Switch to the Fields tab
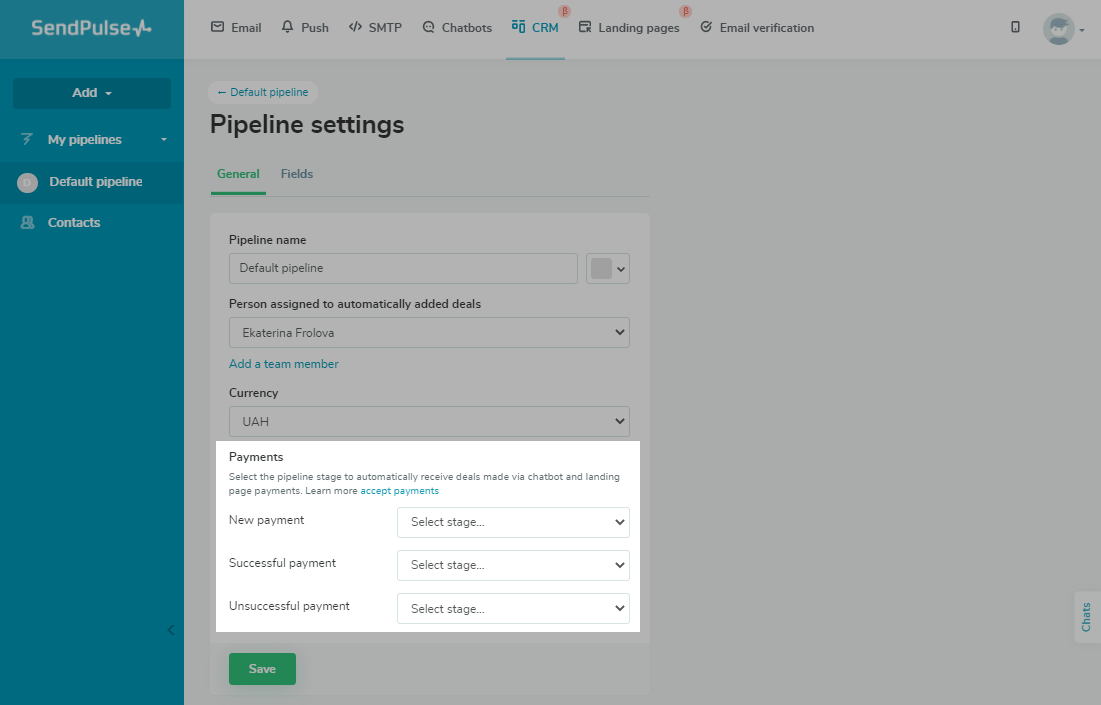The image size is (1101, 705). coord(297,174)
